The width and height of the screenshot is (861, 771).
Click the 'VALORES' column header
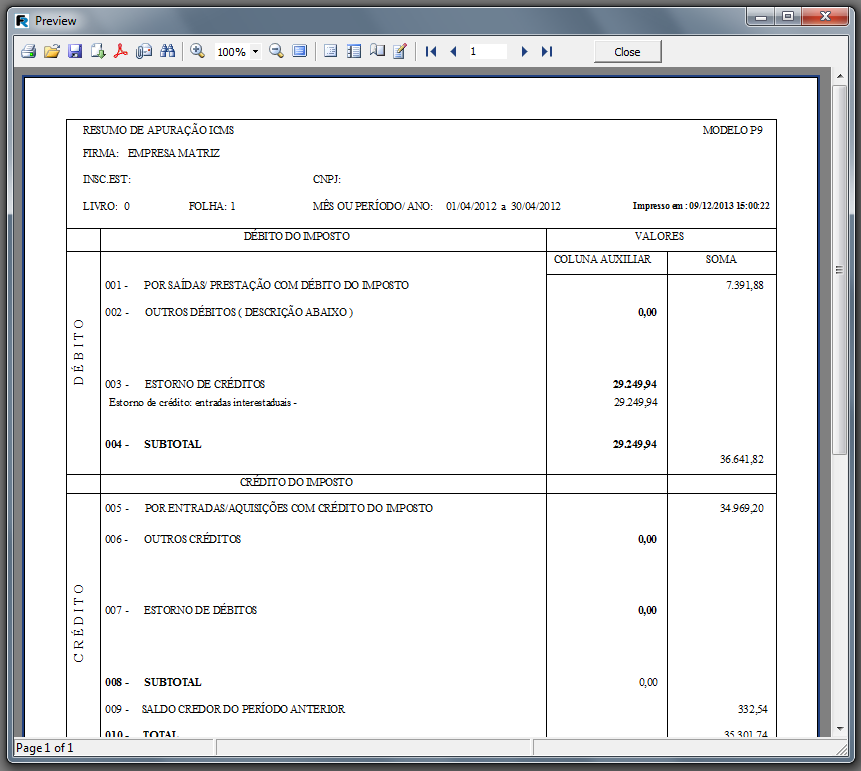[659, 236]
